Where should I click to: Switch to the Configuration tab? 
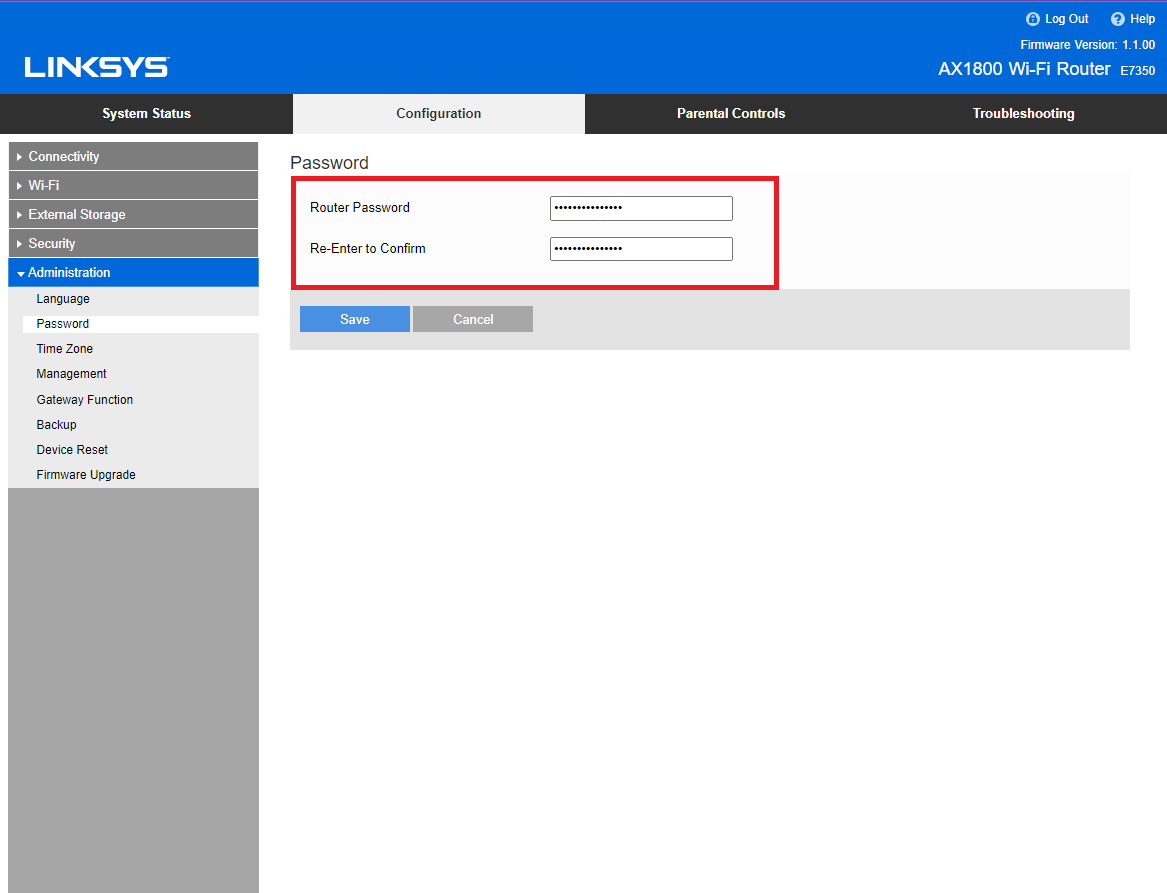click(x=438, y=113)
